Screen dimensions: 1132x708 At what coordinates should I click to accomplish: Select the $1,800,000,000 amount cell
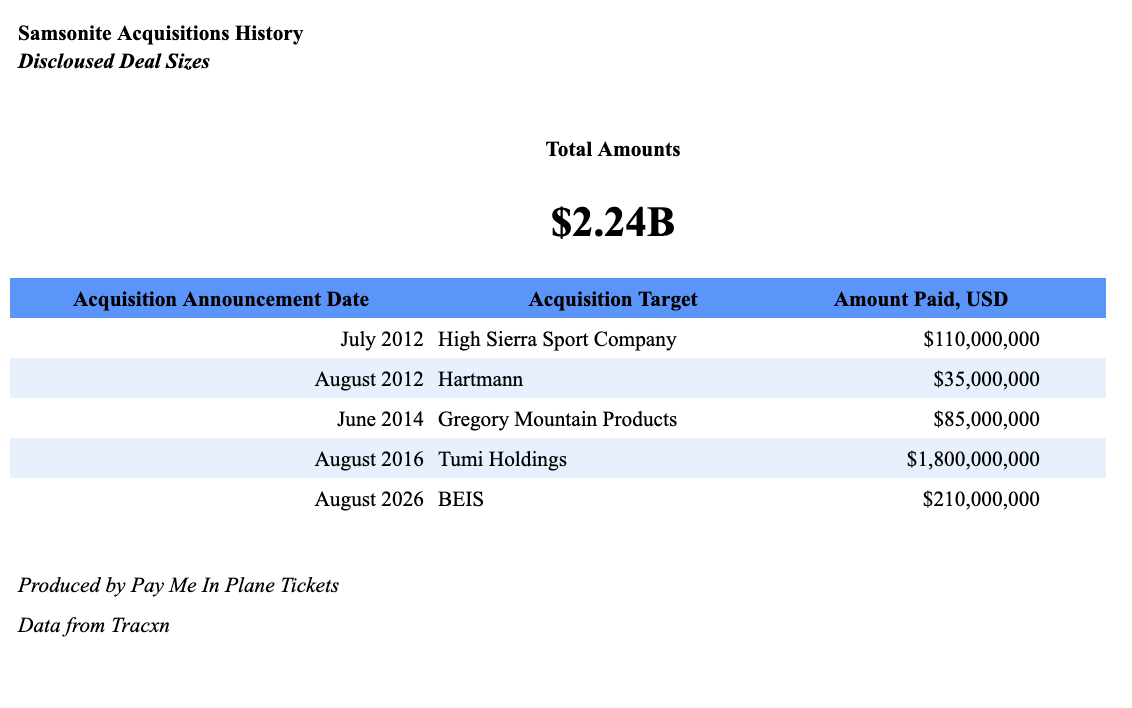973,459
